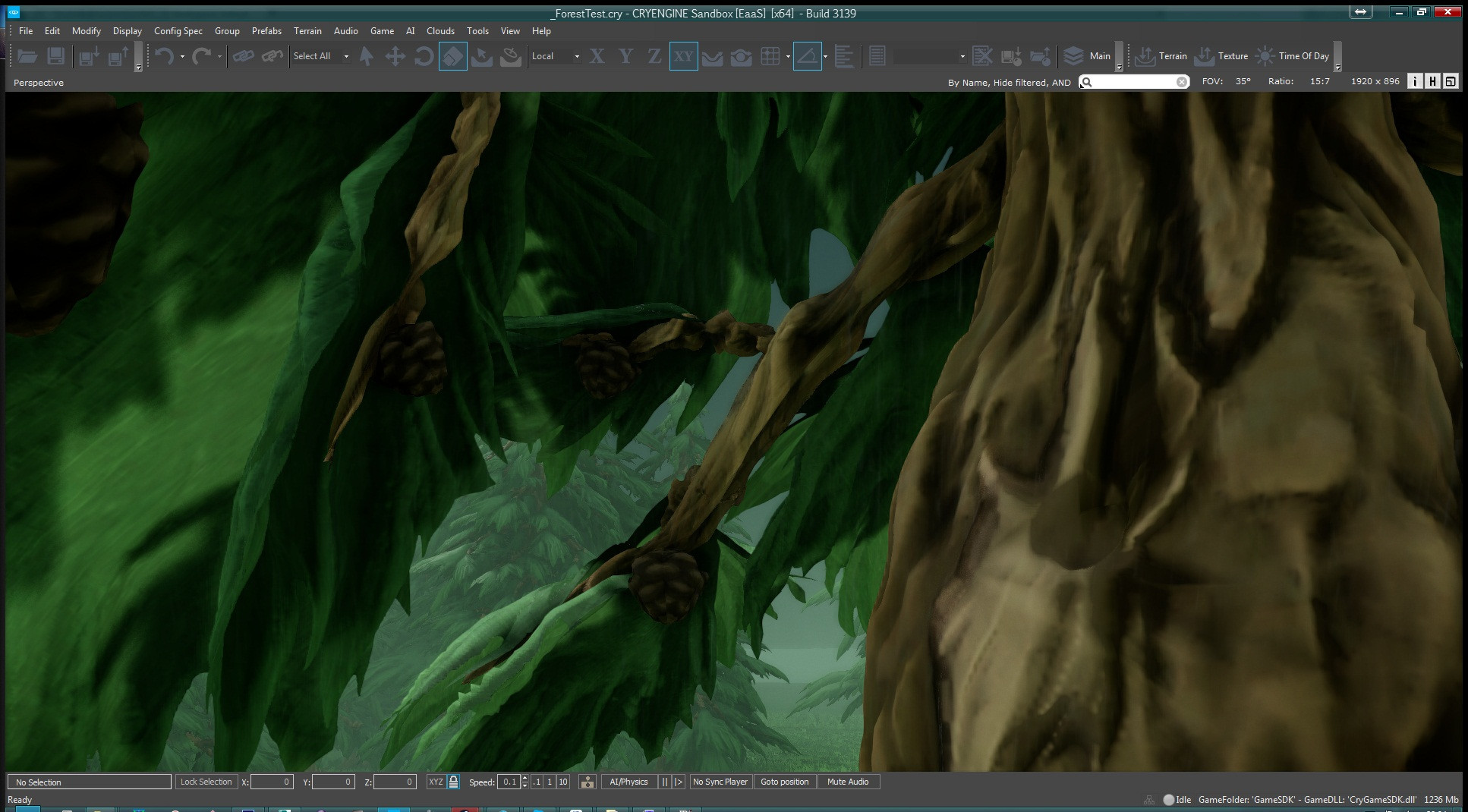Screen dimensions: 1468x812
Task: Toggle the AI/Physics simulation button
Action: 628,782
